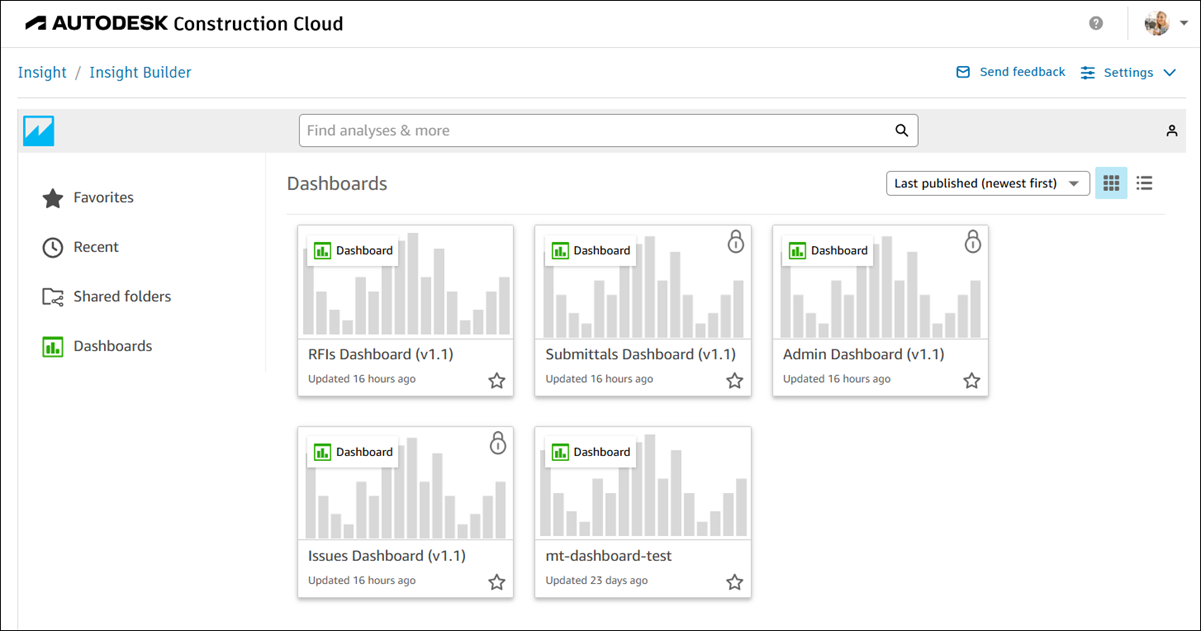Open Favorites in the sidebar
The image size is (1201, 631).
(103, 198)
